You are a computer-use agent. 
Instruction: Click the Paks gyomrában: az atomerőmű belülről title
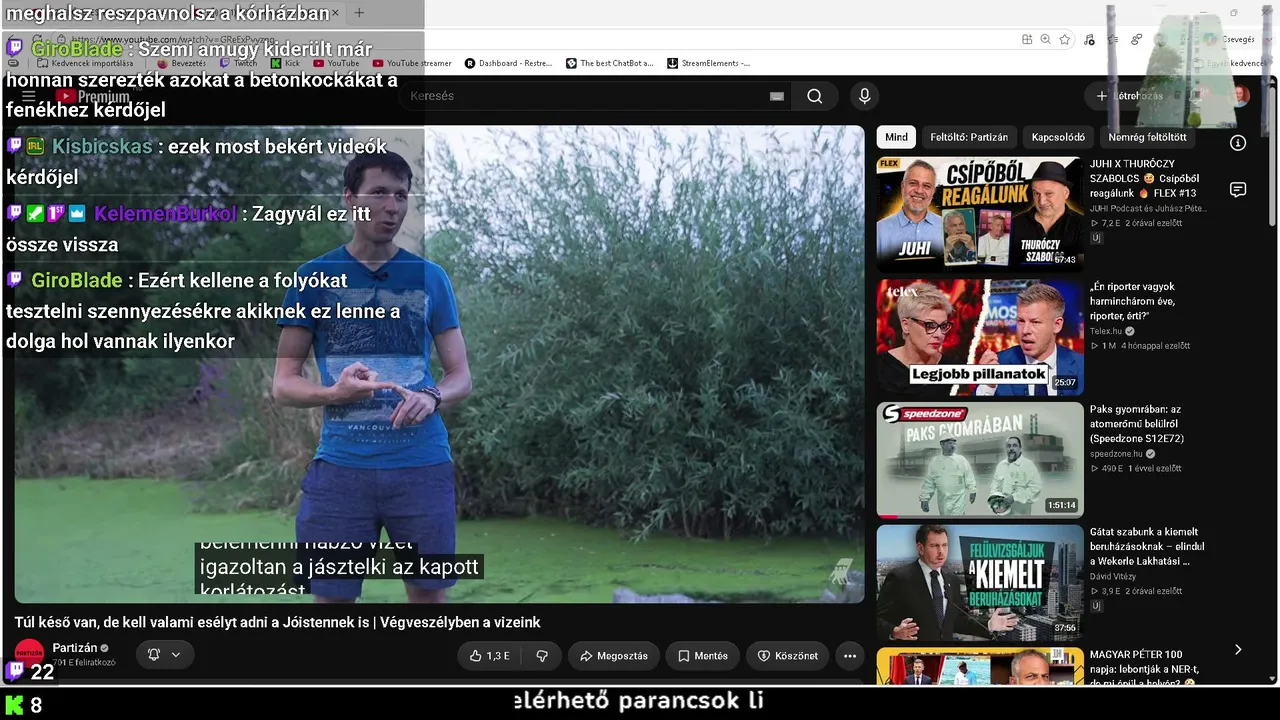[1136, 424]
